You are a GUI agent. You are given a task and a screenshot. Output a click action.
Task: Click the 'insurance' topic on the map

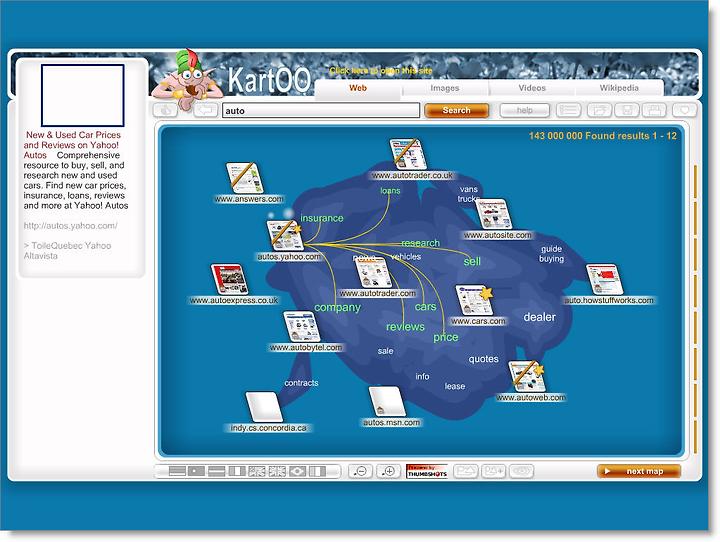(322, 218)
